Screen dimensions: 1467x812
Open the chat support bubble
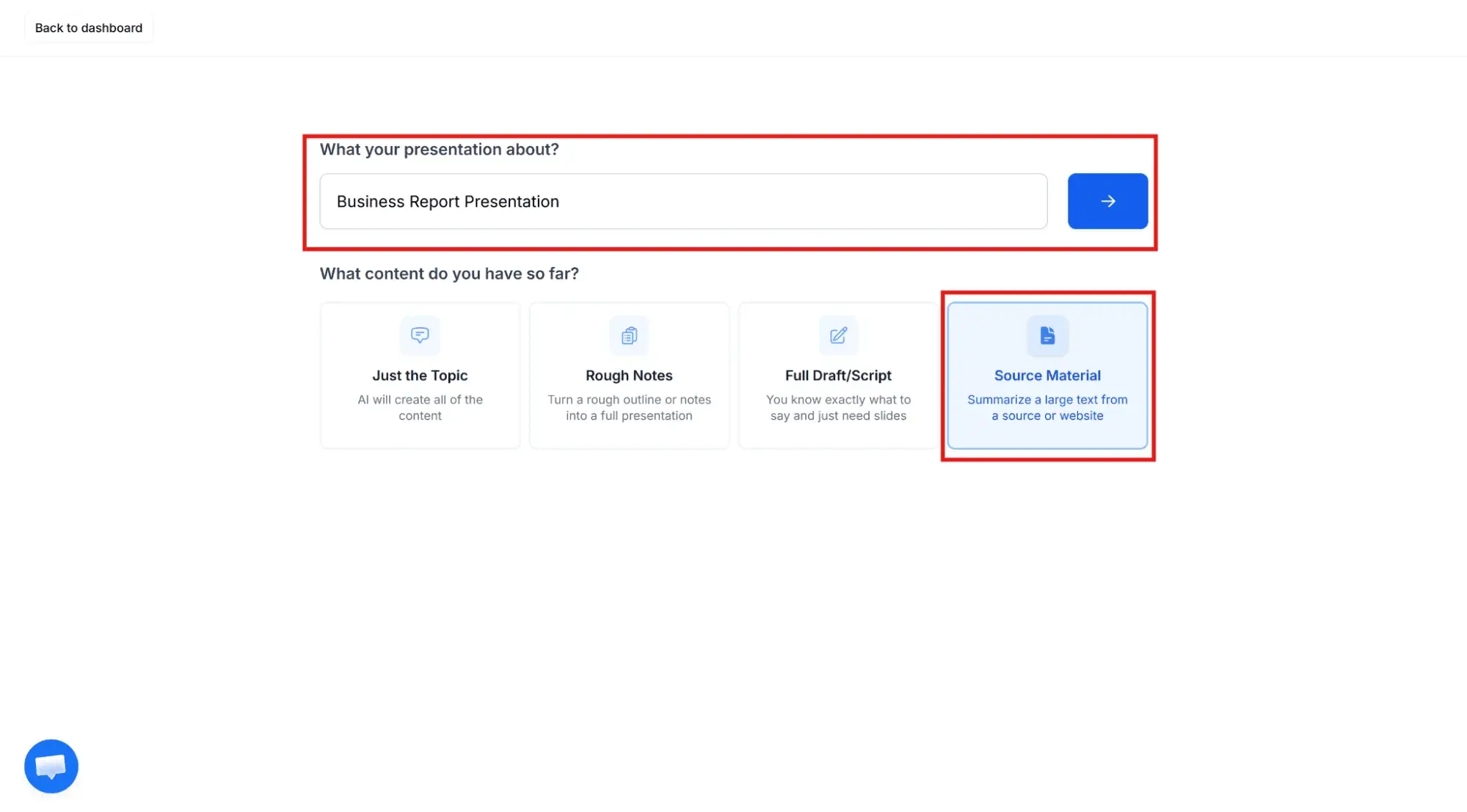tap(51, 766)
